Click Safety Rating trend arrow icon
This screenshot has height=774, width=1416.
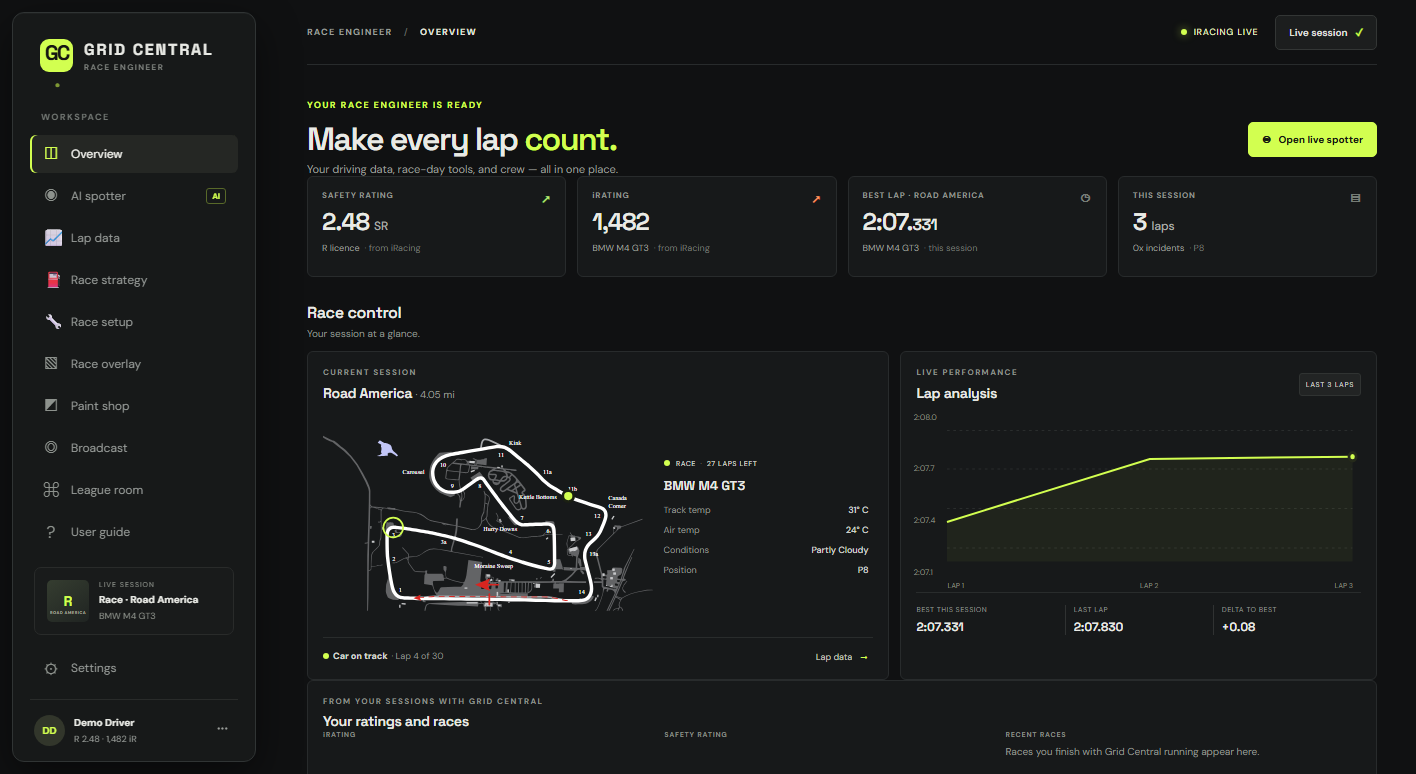pos(546,199)
